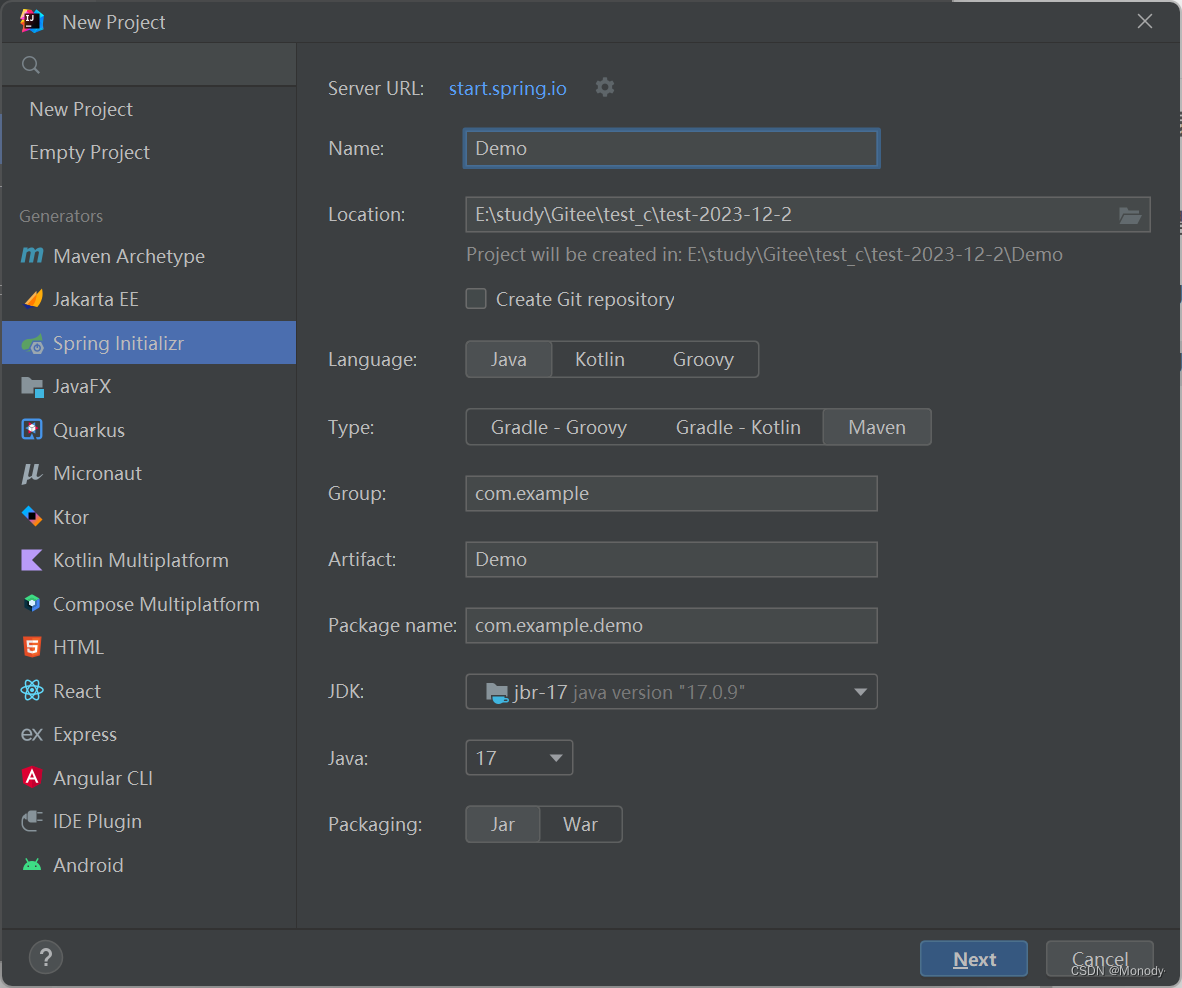Open server URL settings gear
1182x988 pixels.
pos(605,87)
